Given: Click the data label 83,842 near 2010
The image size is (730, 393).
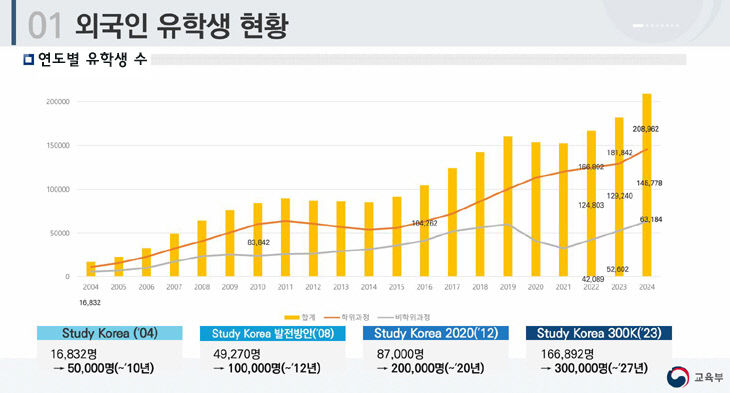Looking at the screenshot, I should click(x=258, y=242).
